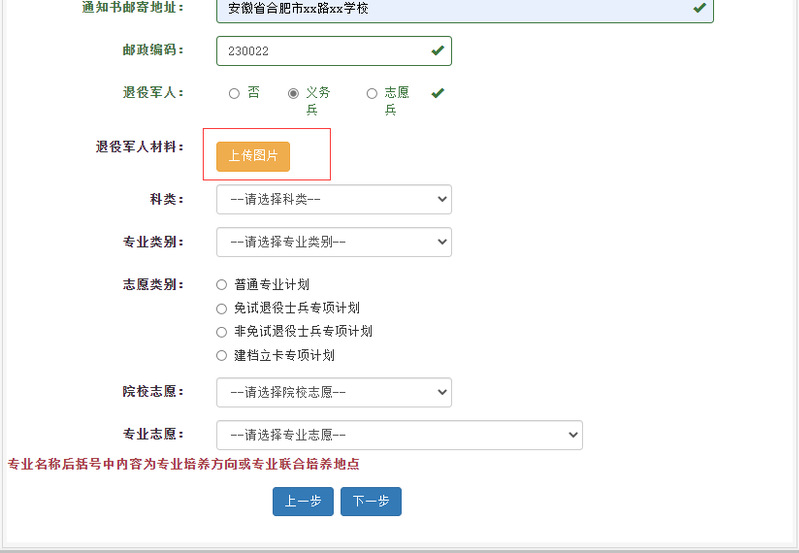Click the 院校志愿 label
Image resolution: width=799 pixels, height=553 pixels.
(x=153, y=391)
